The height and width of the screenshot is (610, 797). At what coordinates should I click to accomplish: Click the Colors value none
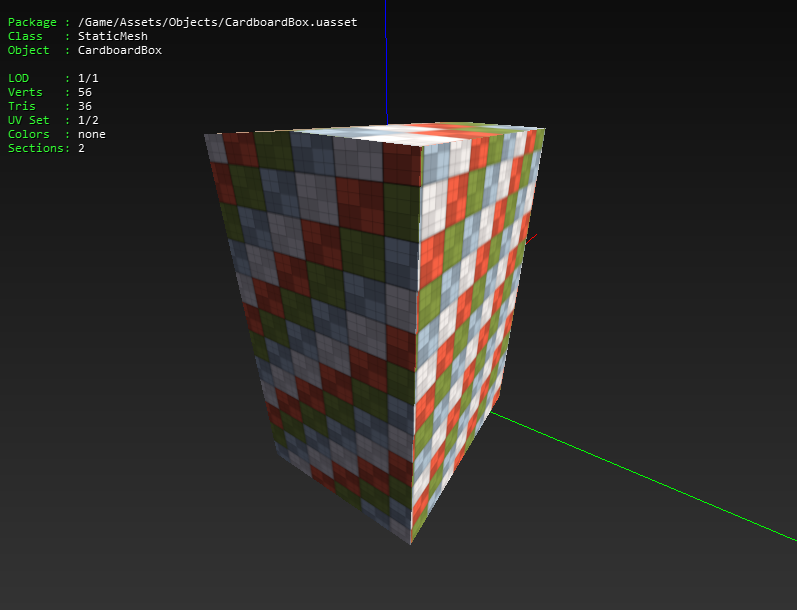[91, 134]
